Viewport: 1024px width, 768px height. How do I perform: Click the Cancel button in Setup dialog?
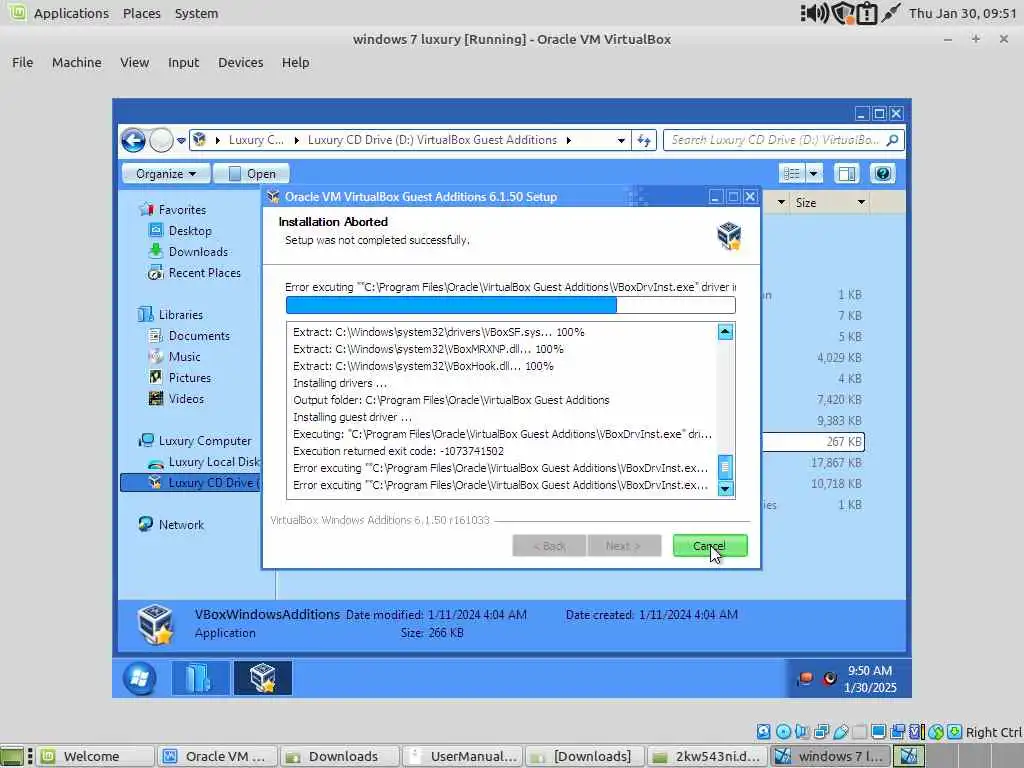pyautogui.click(x=710, y=546)
